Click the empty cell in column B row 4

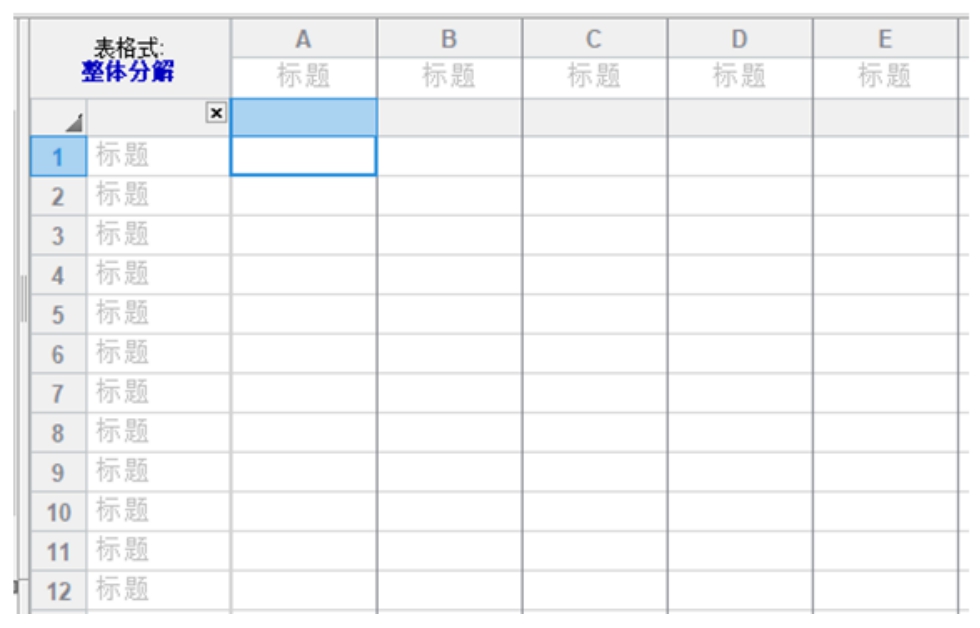[449, 274]
